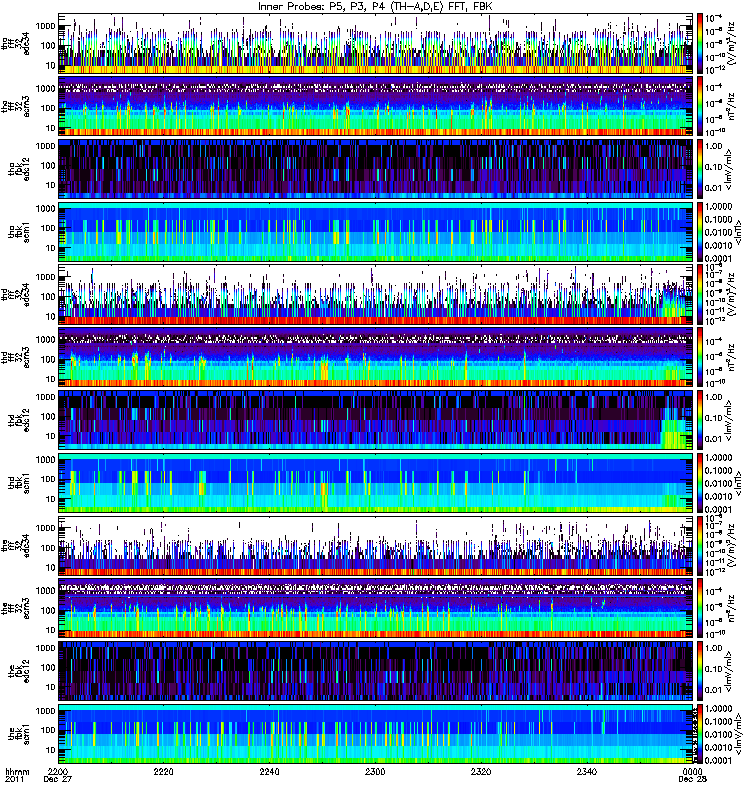Screen dimensions: 750x800
Task: Click the thd edc34 FFT spectrogram panel
Action: 376,294
